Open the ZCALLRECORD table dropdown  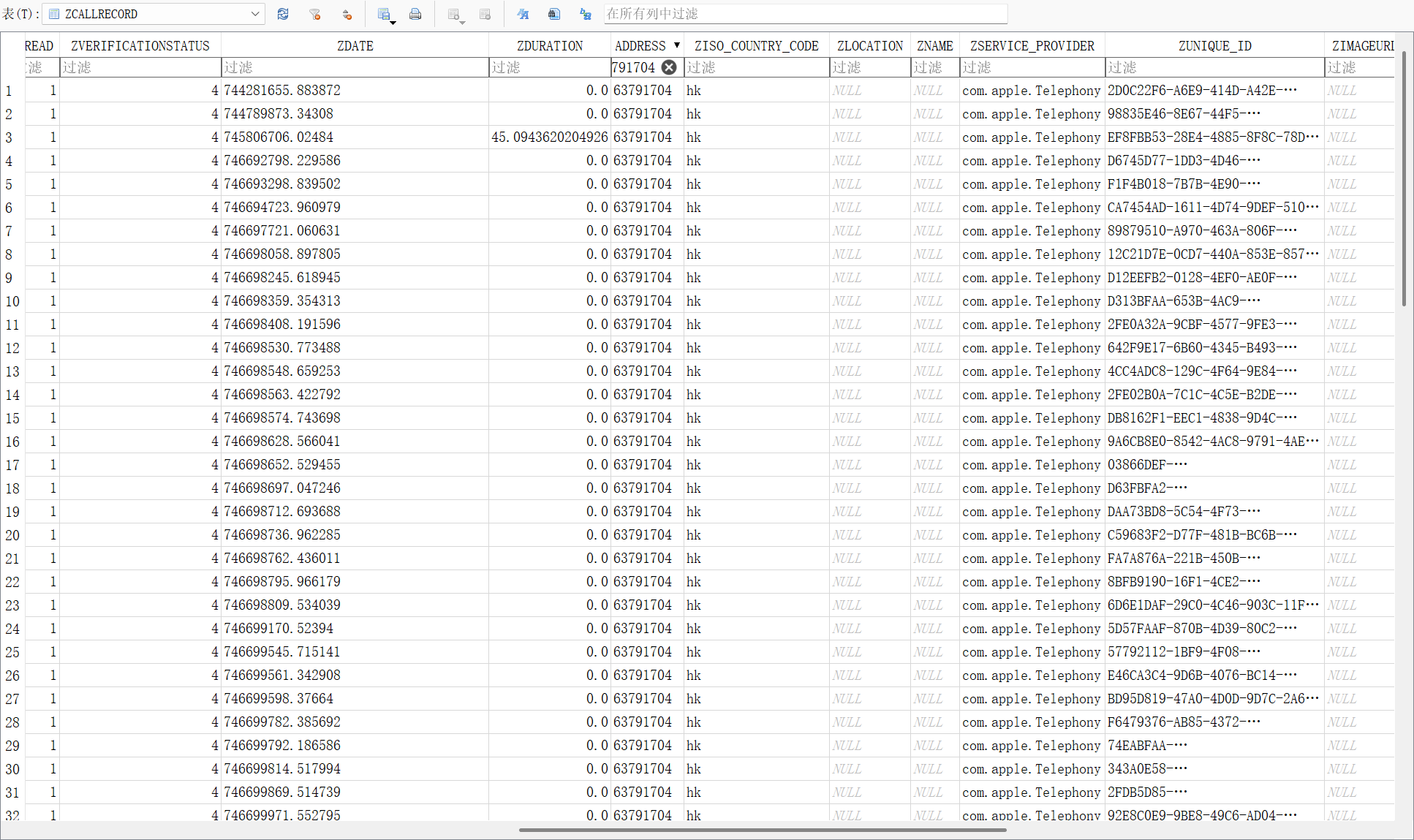254,14
